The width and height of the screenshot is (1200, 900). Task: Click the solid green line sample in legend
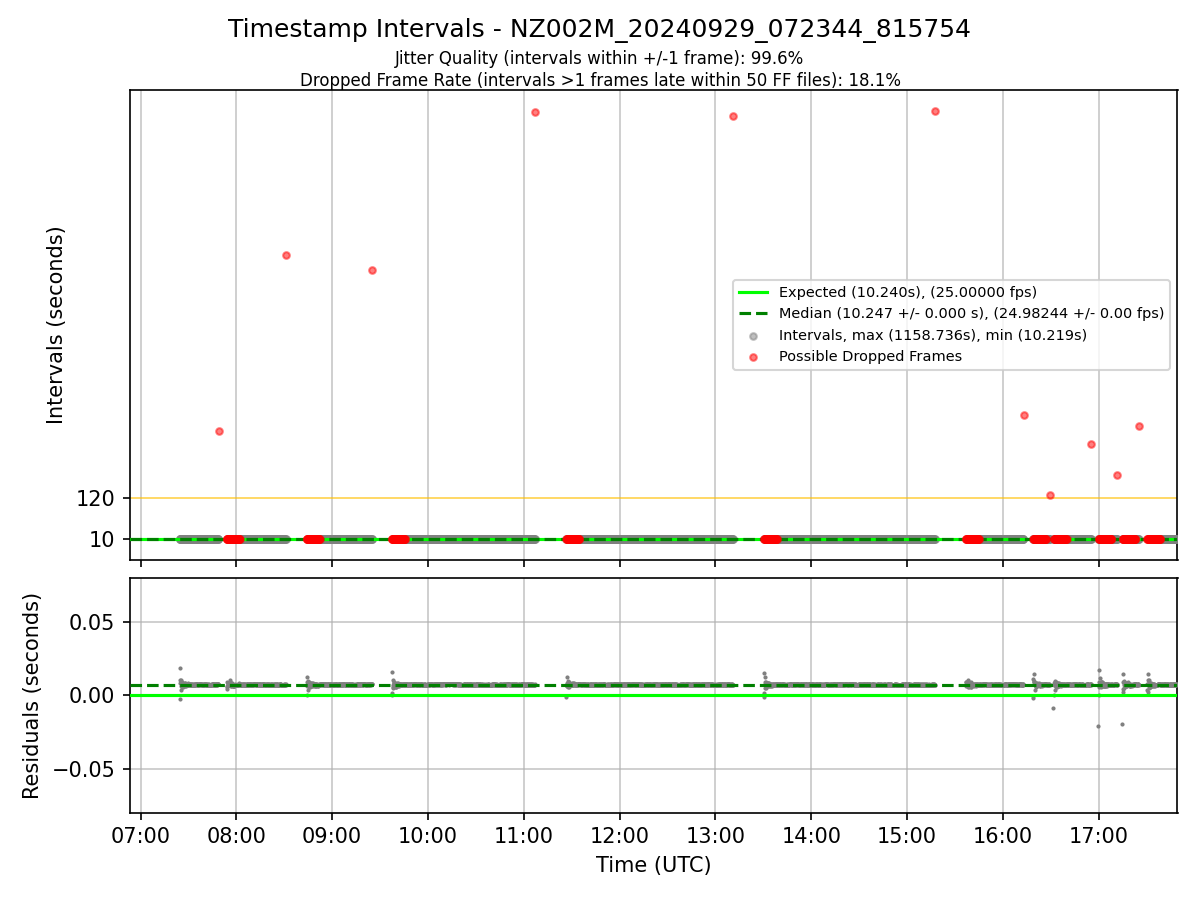[754, 292]
